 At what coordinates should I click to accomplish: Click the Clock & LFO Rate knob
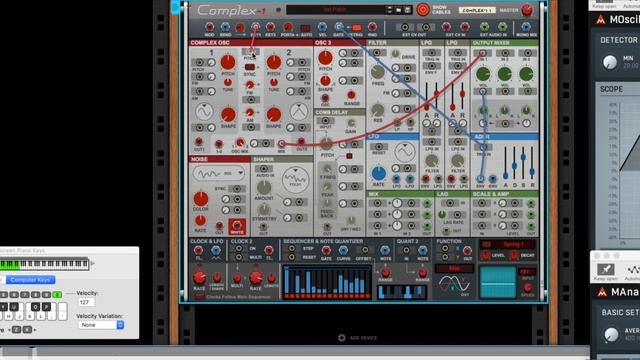(x=199, y=278)
